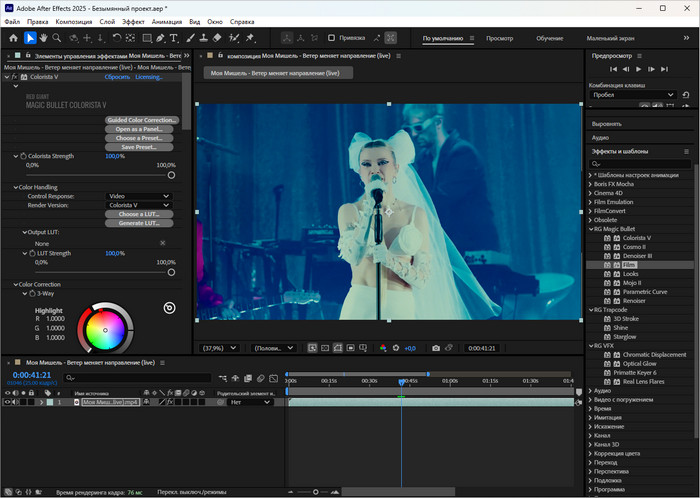This screenshot has width=700, height=498.
Task: Expand the Boris FX Mocha effects folder
Action: pos(589,184)
